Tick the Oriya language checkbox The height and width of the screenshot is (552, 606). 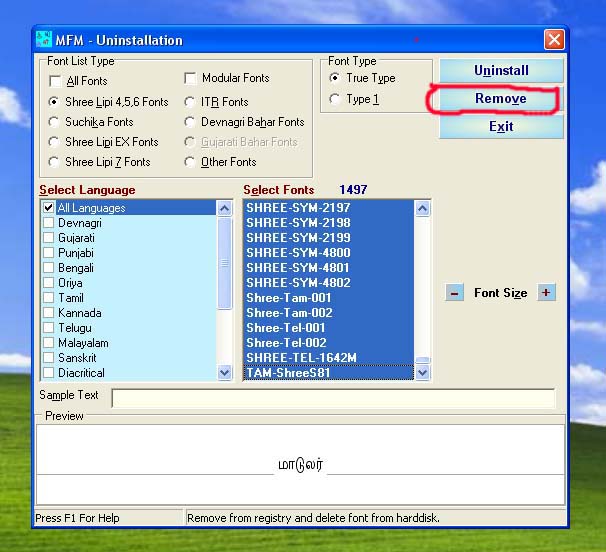48,283
